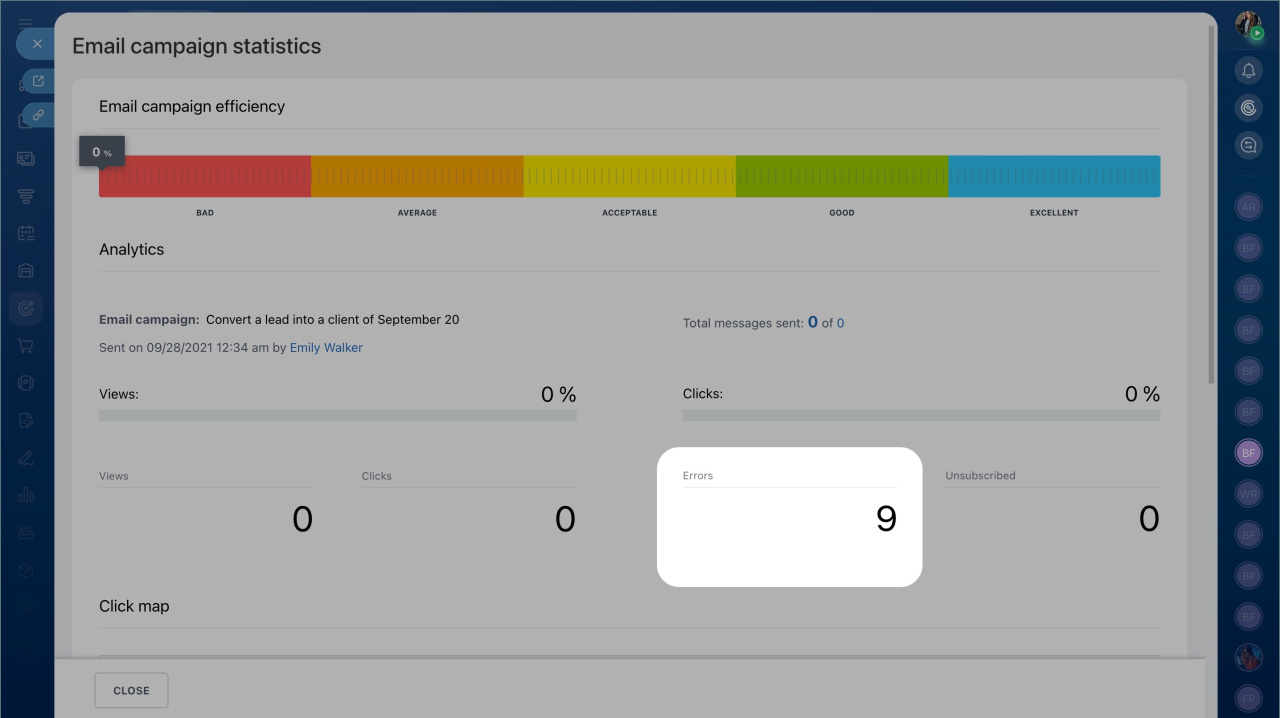Open the calendar icon in left sidebar
Screen dimensions: 1280x718
tap(26, 233)
